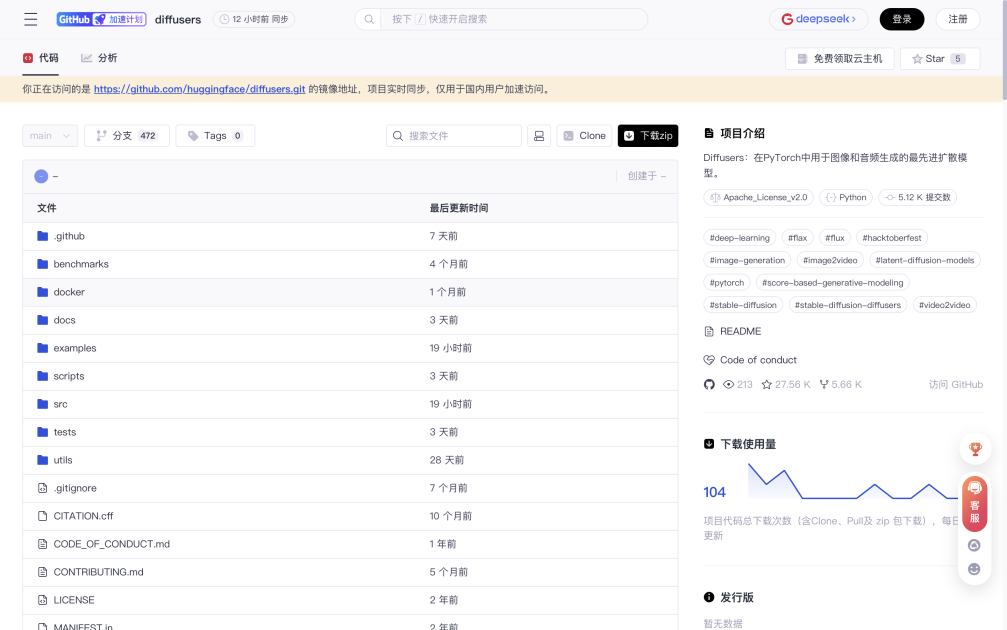Click the smiley face feedback icon
Viewport: 1007px width, 630px height.
pos(975,569)
